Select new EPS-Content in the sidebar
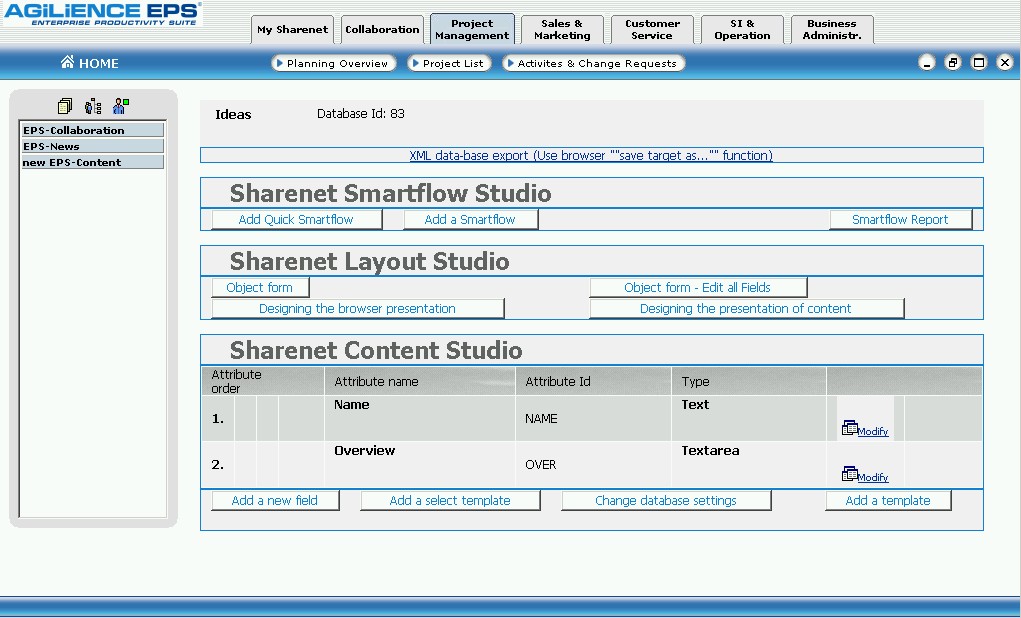 coord(92,162)
